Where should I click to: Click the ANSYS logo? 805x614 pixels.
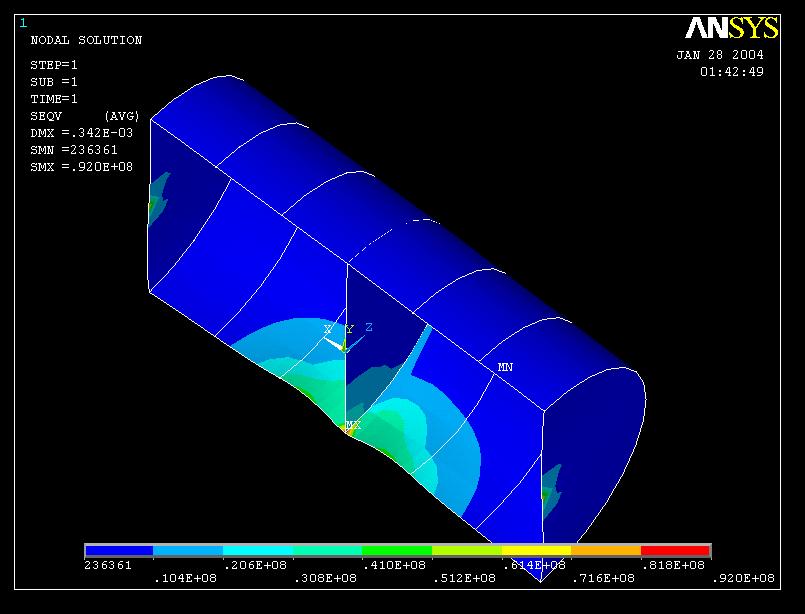pyautogui.click(x=732, y=28)
